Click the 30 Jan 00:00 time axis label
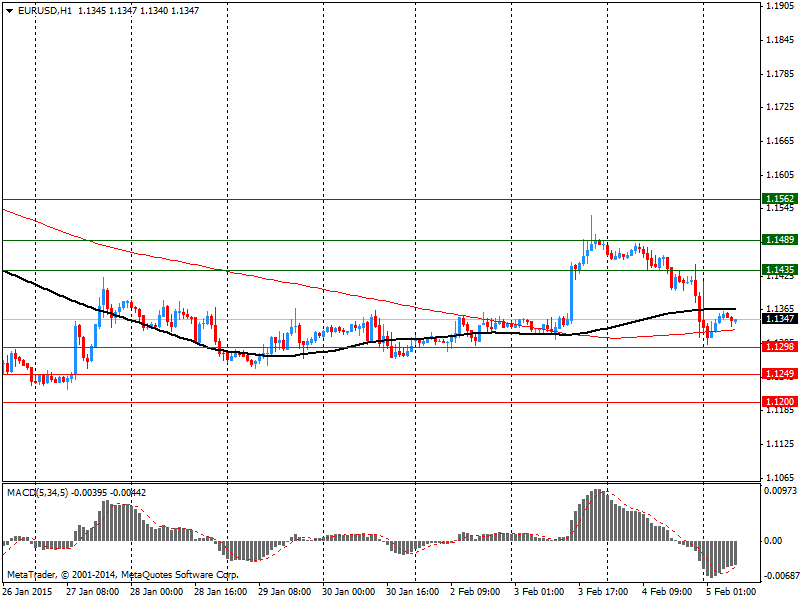 tap(348, 592)
